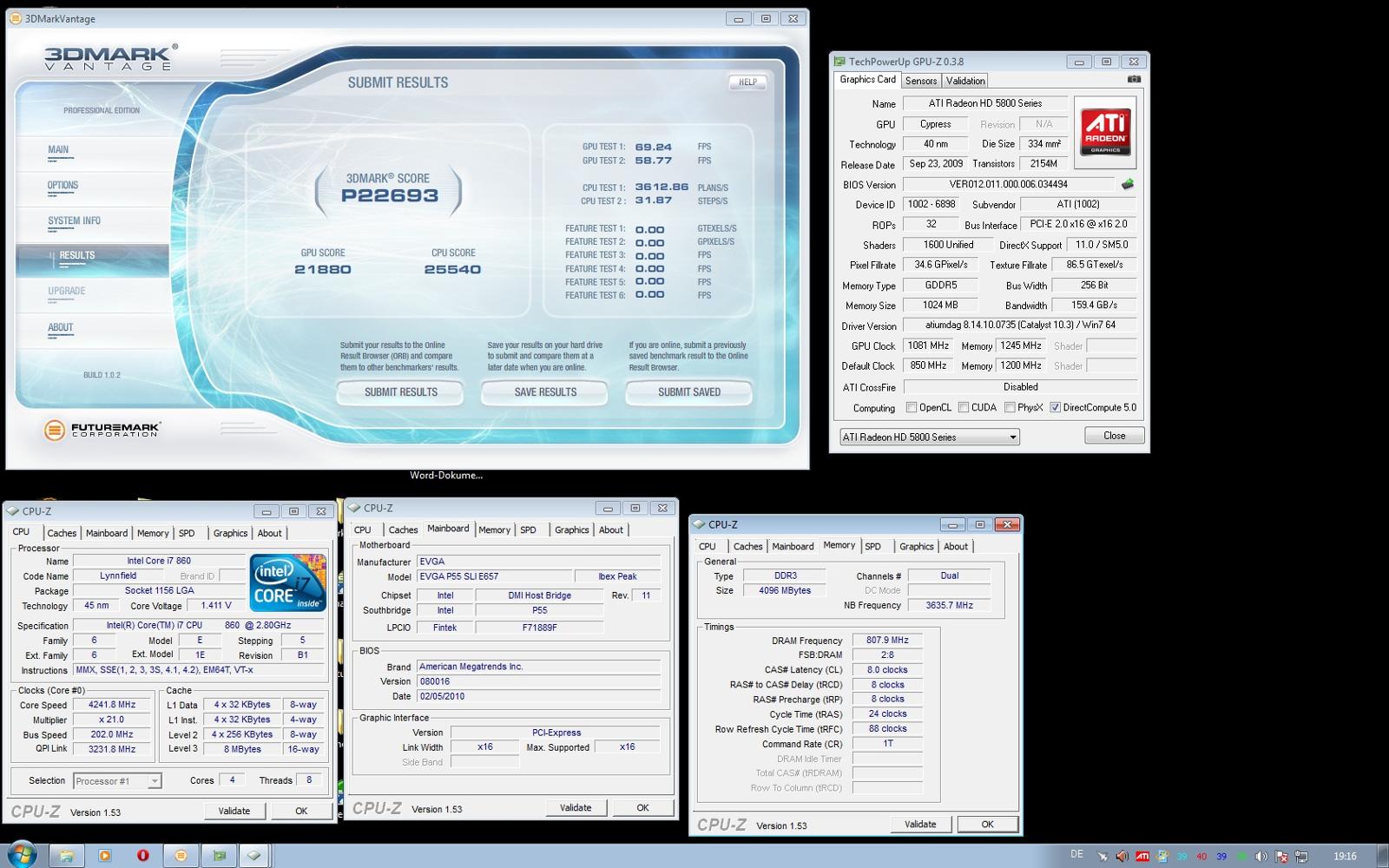Click the GPU-Z Close button
The width and height of the screenshot is (1389, 868).
click(x=1115, y=436)
